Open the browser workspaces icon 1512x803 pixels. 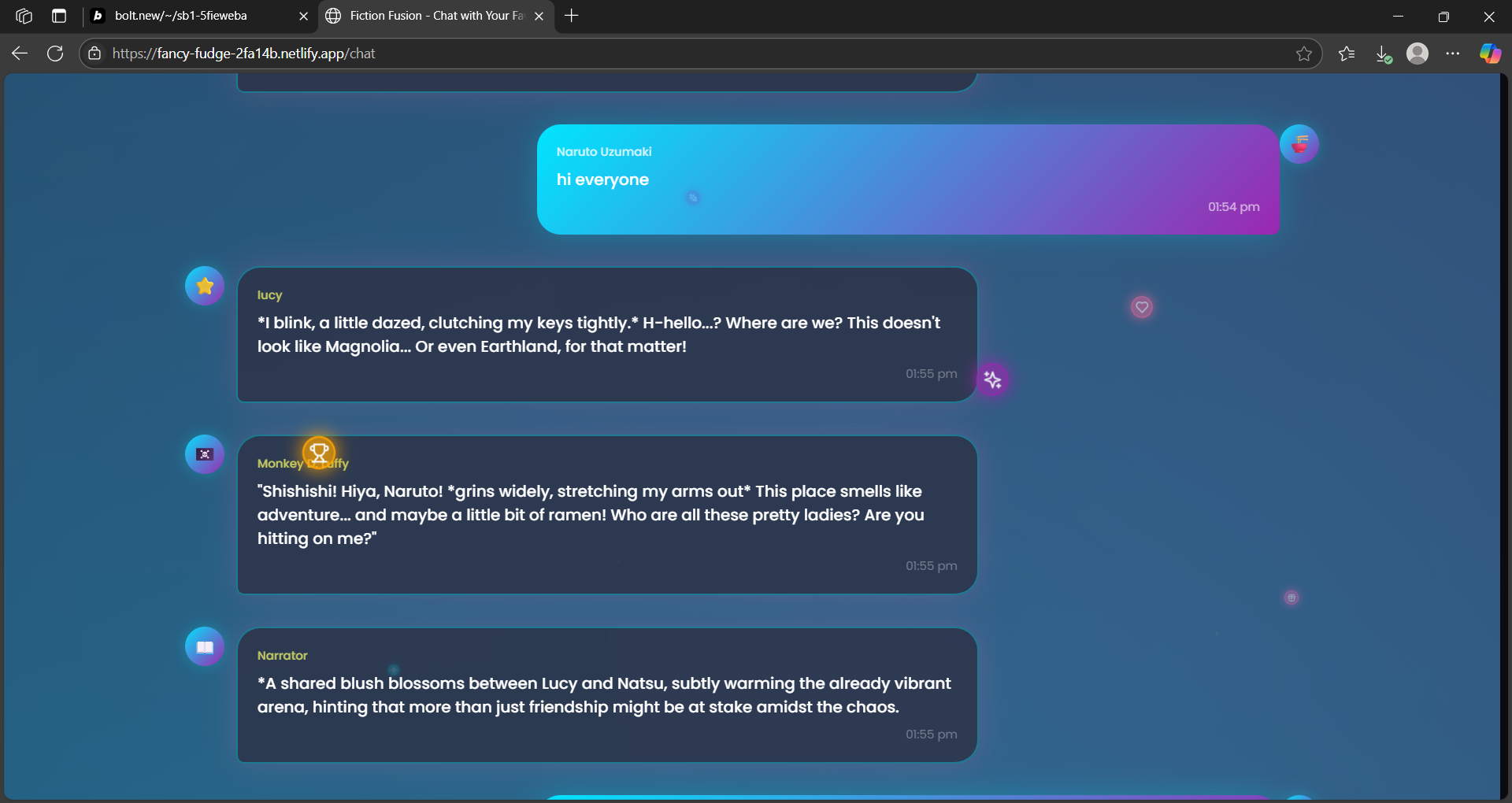pos(24,16)
